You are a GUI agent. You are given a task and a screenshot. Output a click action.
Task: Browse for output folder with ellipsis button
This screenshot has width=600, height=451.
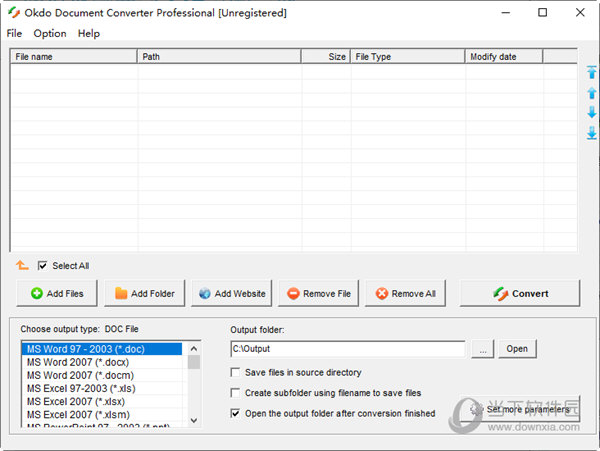point(483,349)
